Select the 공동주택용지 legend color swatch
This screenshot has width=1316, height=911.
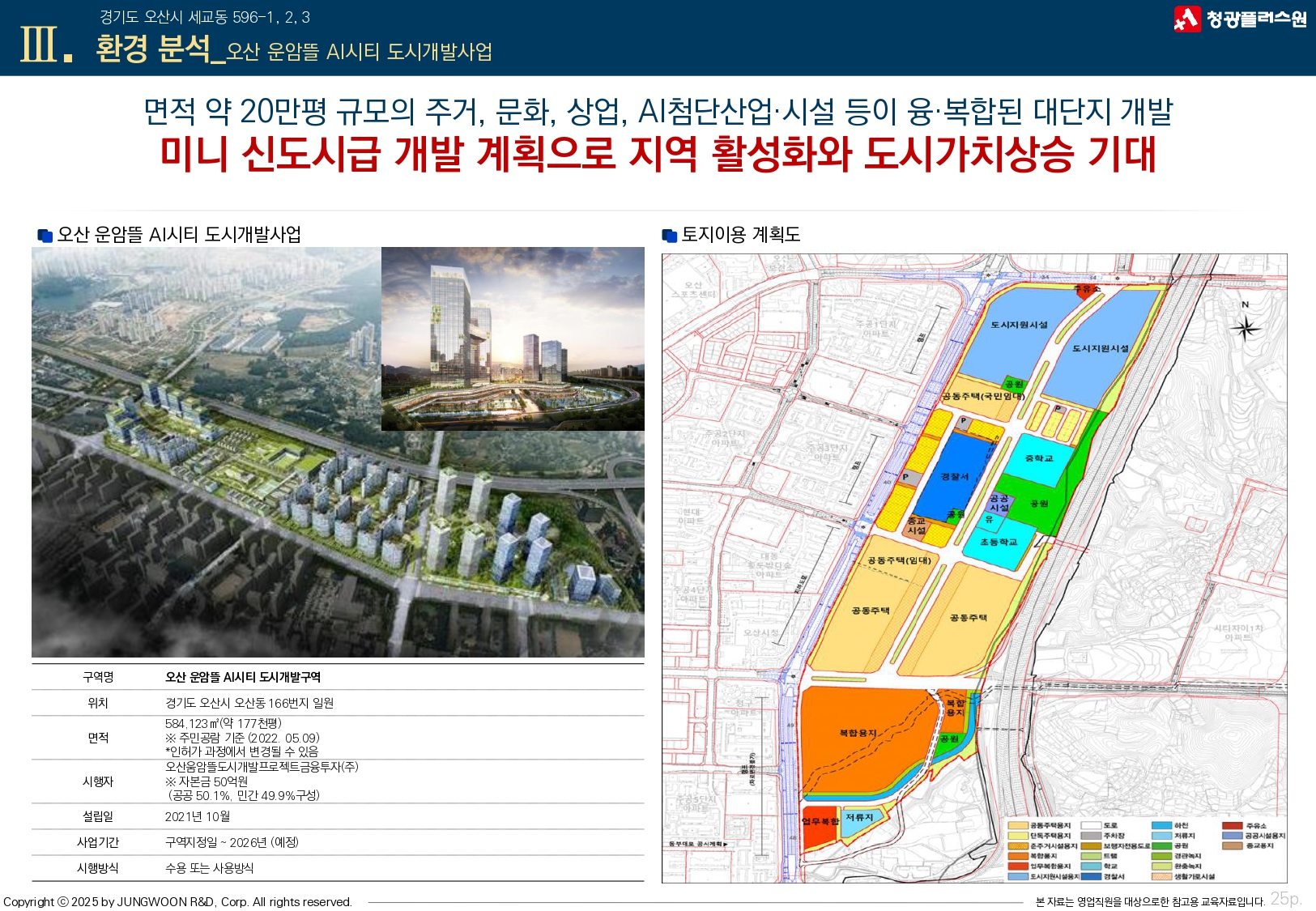(x=1018, y=825)
